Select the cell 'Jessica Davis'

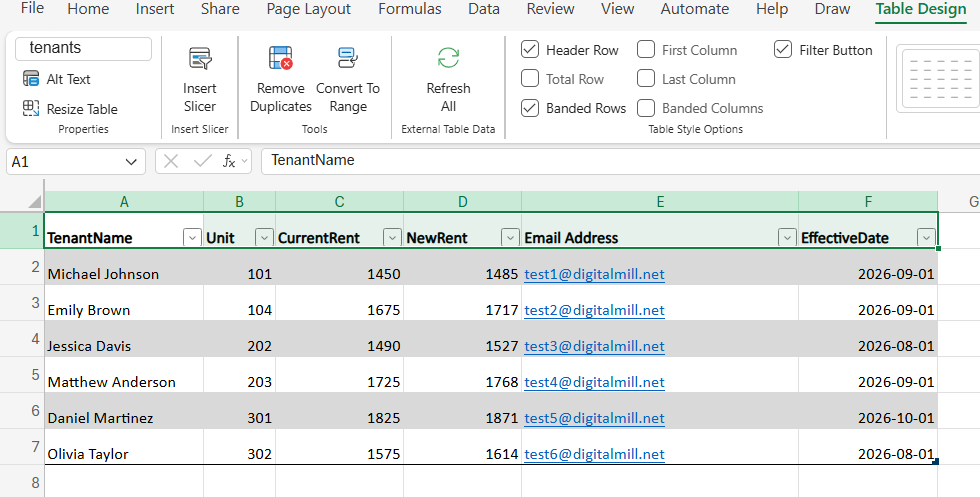[124, 339]
